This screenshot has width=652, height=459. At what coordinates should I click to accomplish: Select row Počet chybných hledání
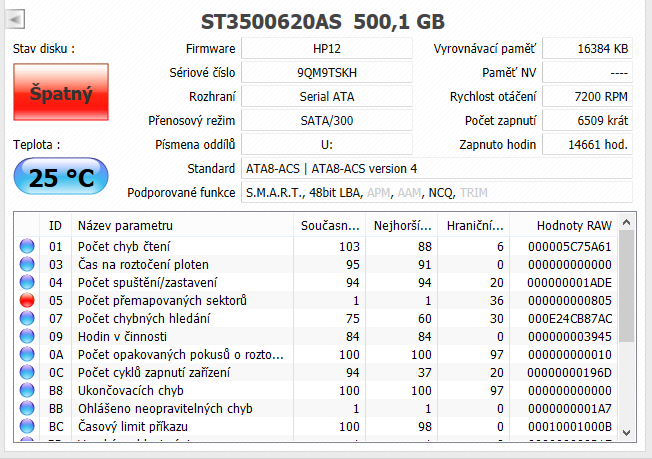coord(316,318)
